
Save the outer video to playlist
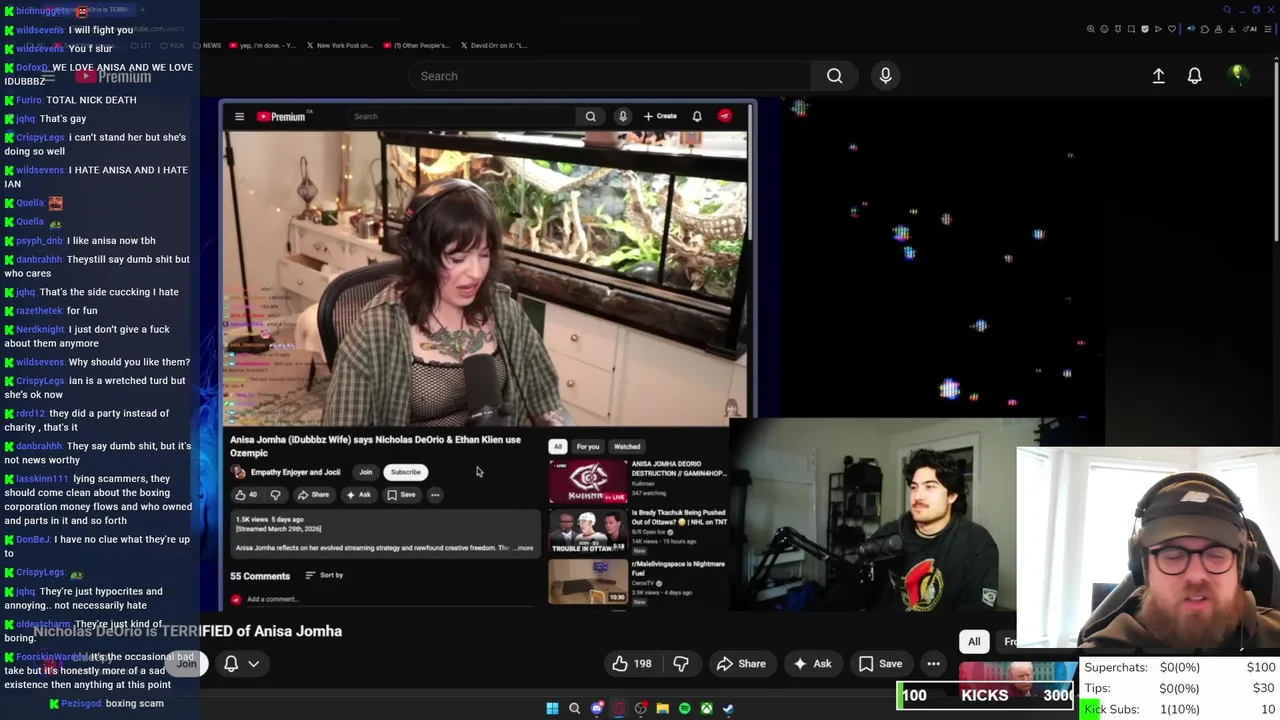[x=881, y=663]
